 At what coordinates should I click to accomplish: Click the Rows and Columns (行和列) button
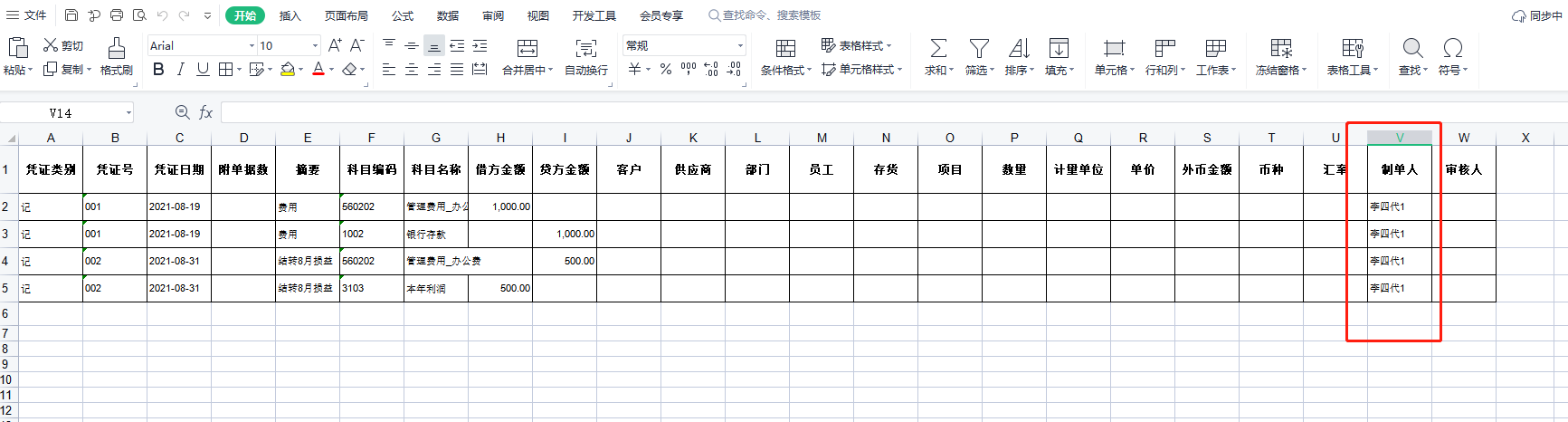[1165, 56]
